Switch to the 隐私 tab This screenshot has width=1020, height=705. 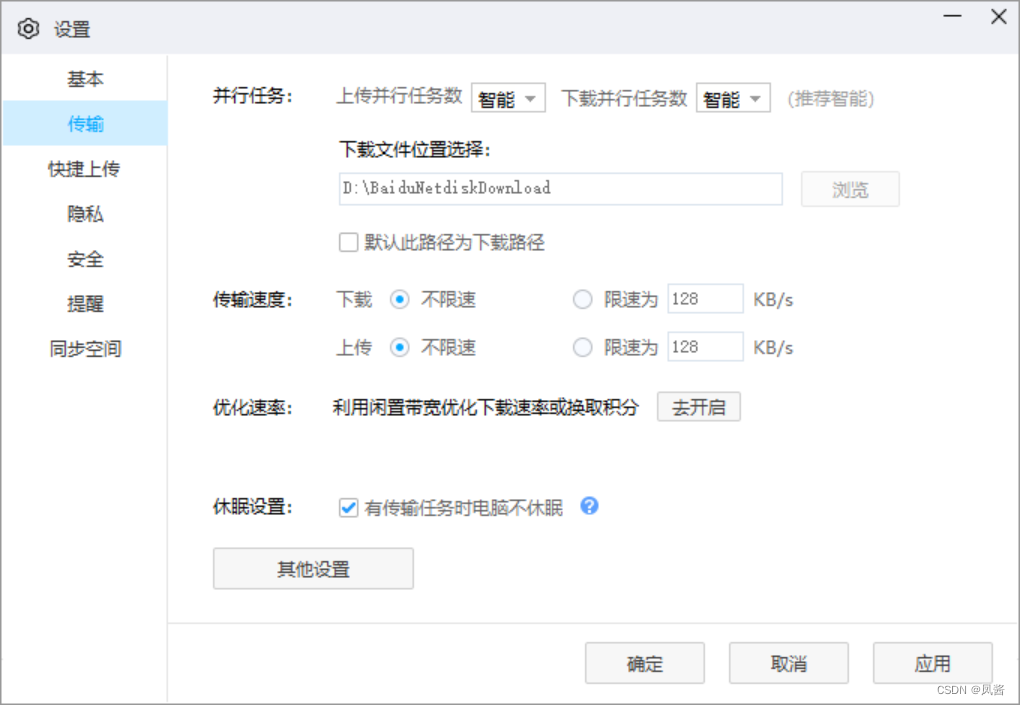coord(85,214)
